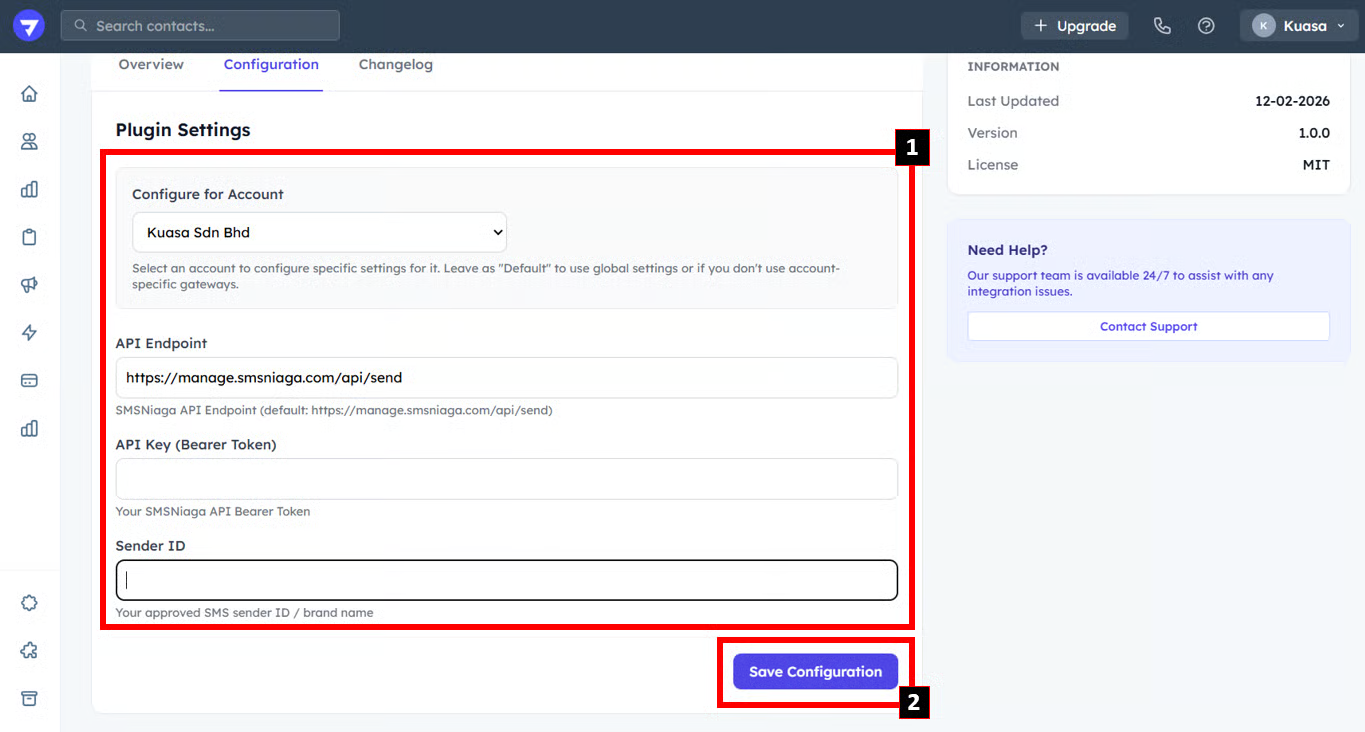Open the archive box icon in sidebar
This screenshot has width=1365, height=732.
[x=29, y=699]
